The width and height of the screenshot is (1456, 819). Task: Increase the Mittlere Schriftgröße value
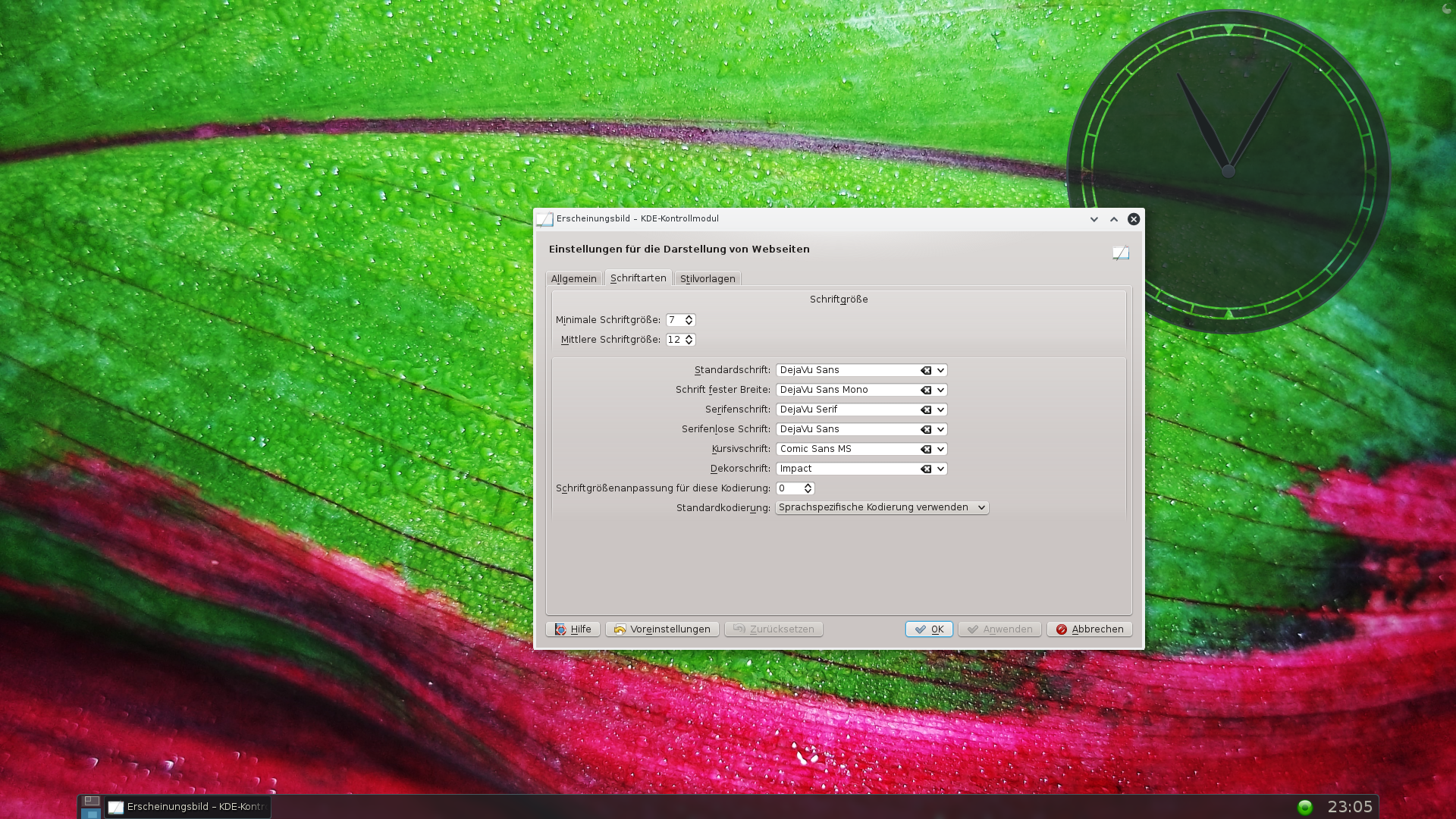click(x=689, y=337)
